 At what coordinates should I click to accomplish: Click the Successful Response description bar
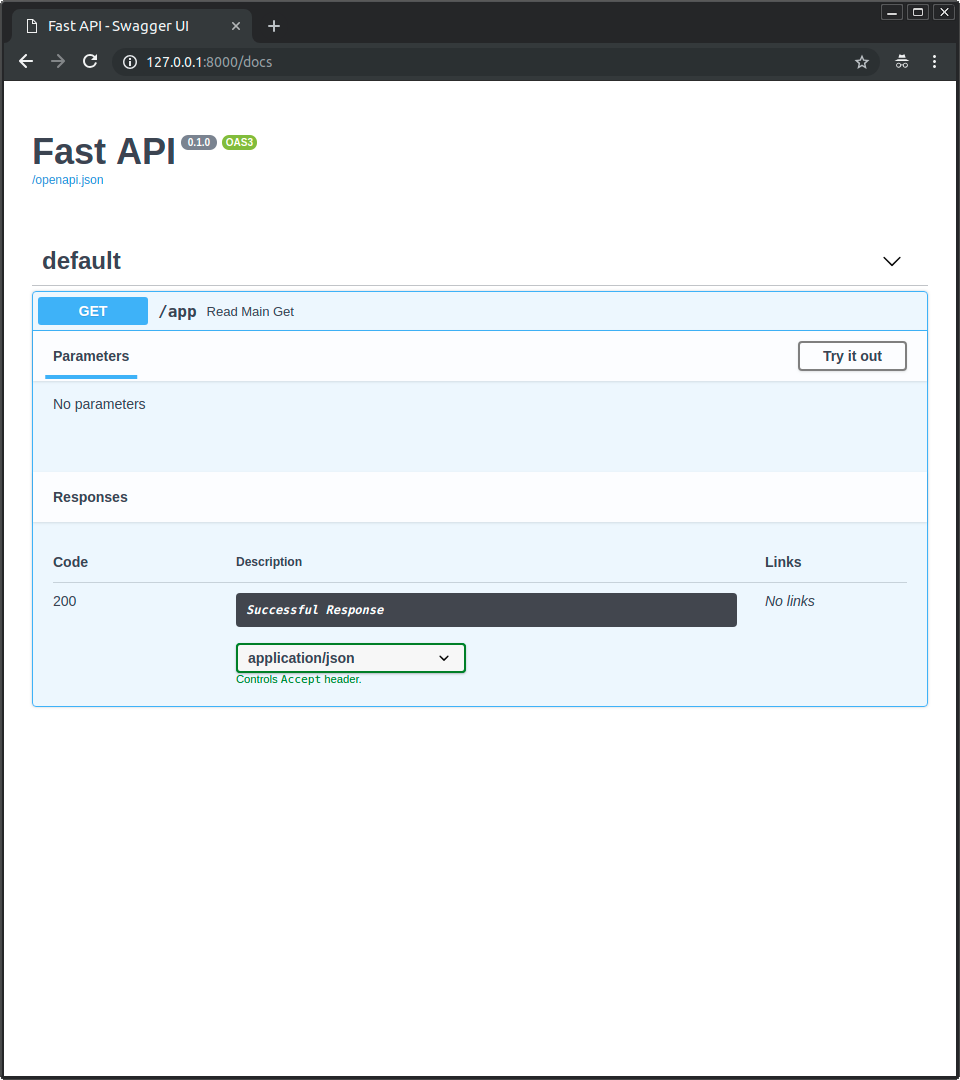tap(486, 609)
